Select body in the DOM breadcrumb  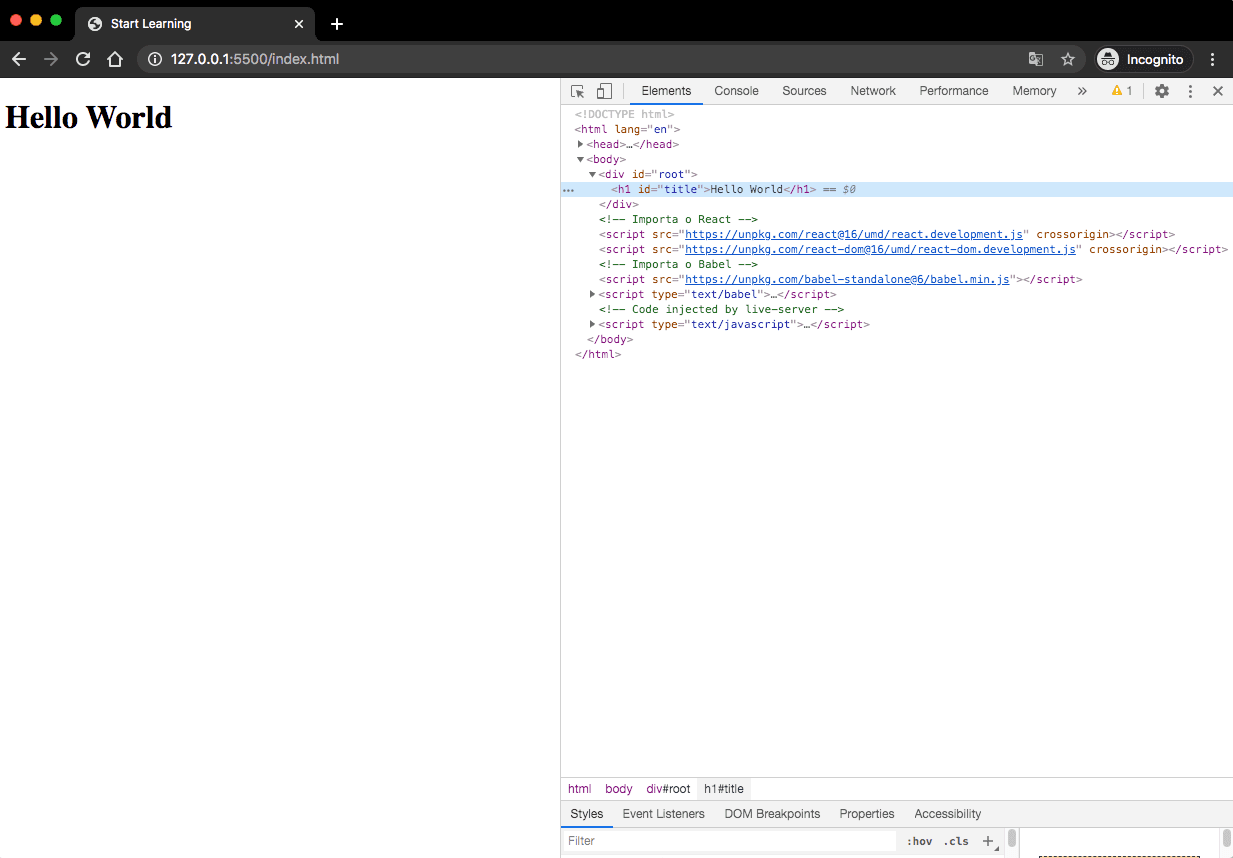618,789
